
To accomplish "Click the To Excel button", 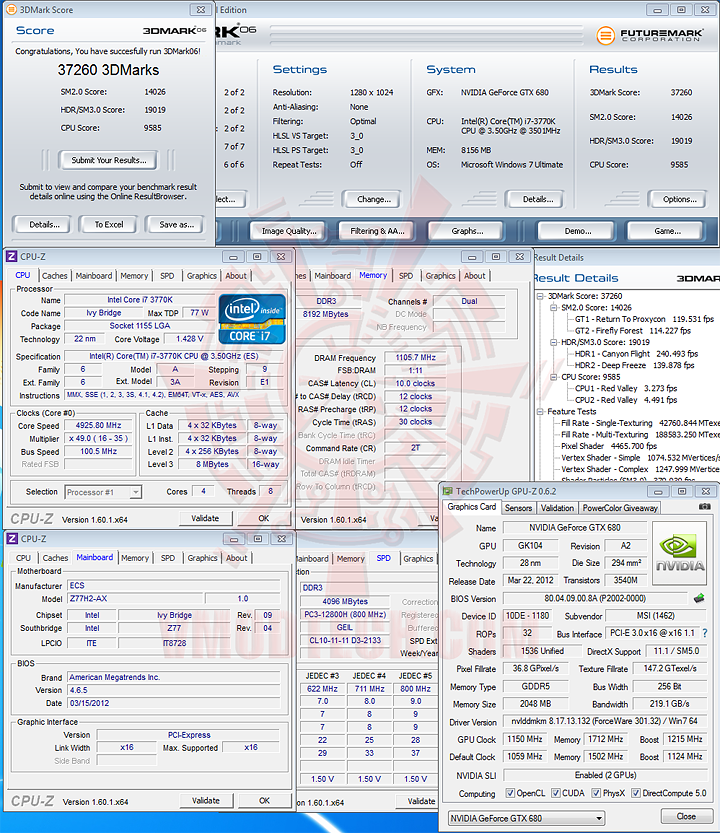I will [x=109, y=225].
